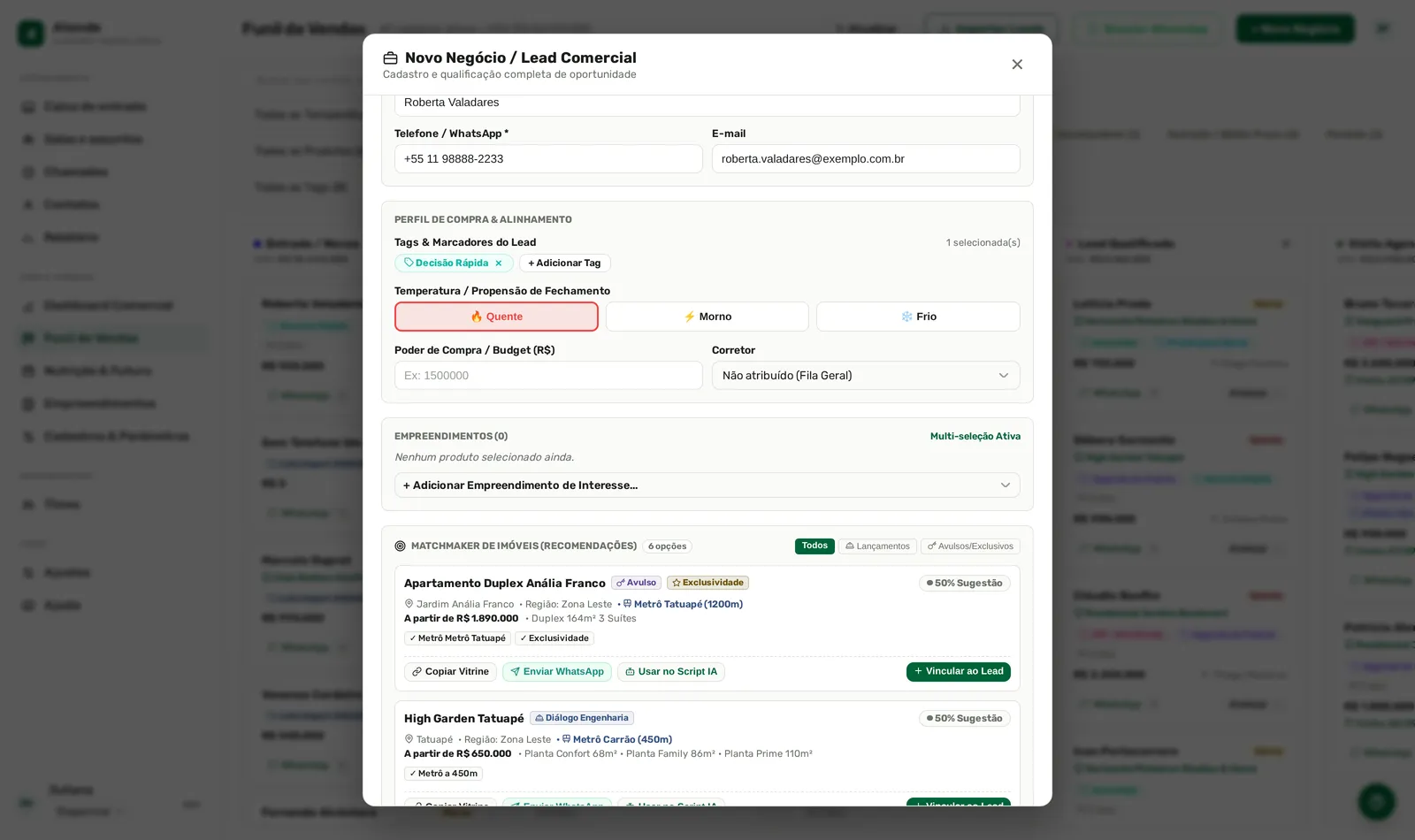The width and height of the screenshot is (1415, 840).
Task: Open the green chat bubble in background window
Action: tap(1376, 802)
